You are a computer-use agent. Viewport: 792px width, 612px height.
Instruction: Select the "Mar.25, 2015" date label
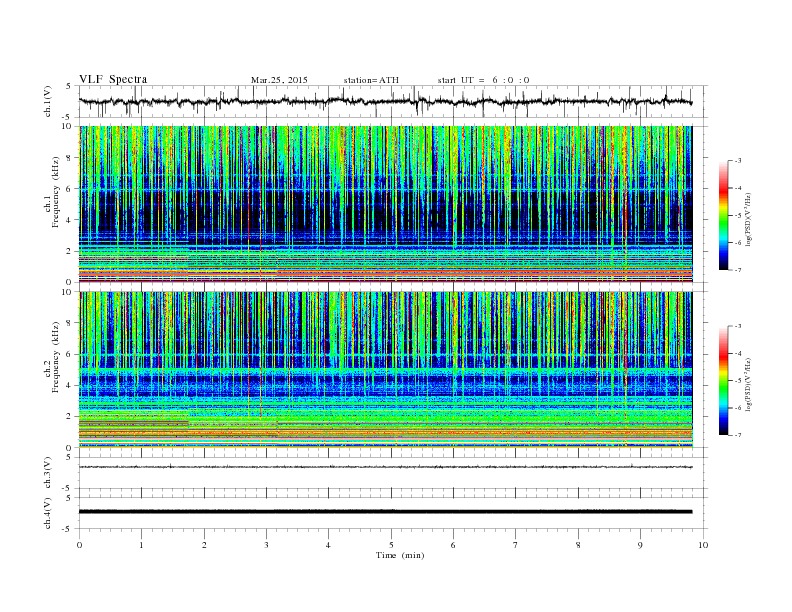(x=279, y=80)
